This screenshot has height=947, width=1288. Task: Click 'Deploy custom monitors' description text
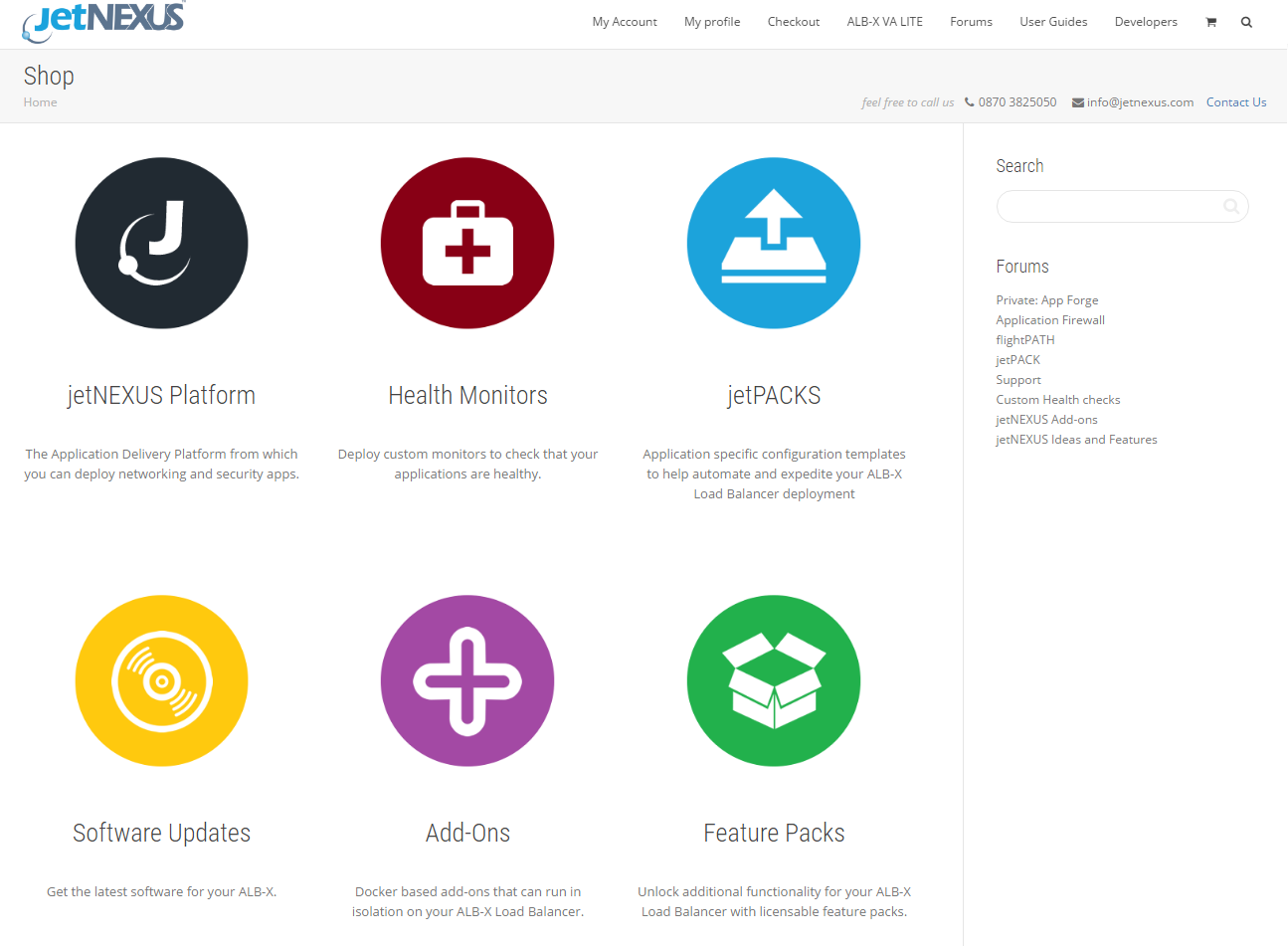click(467, 464)
